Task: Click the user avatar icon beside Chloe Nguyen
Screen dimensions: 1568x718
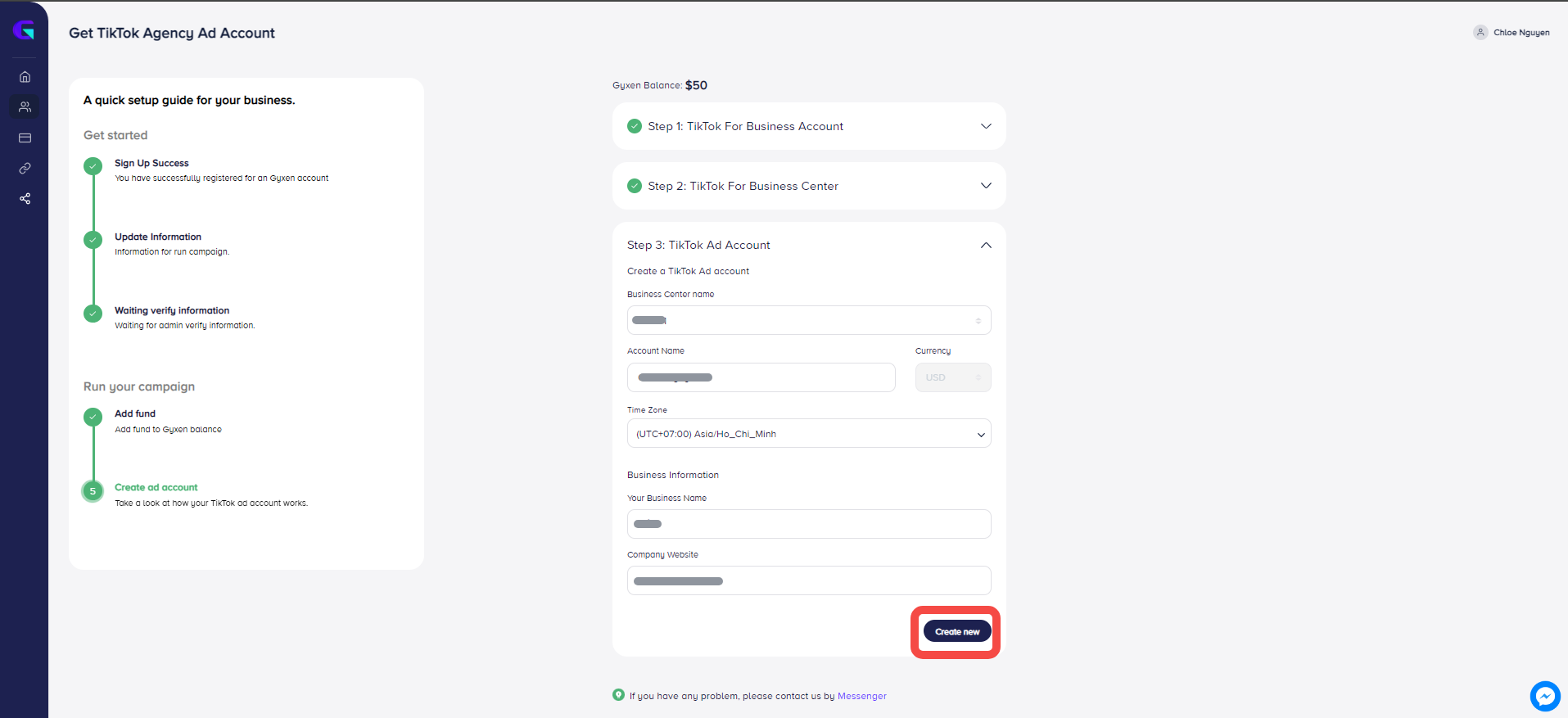Action: click(x=1480, y=33)
